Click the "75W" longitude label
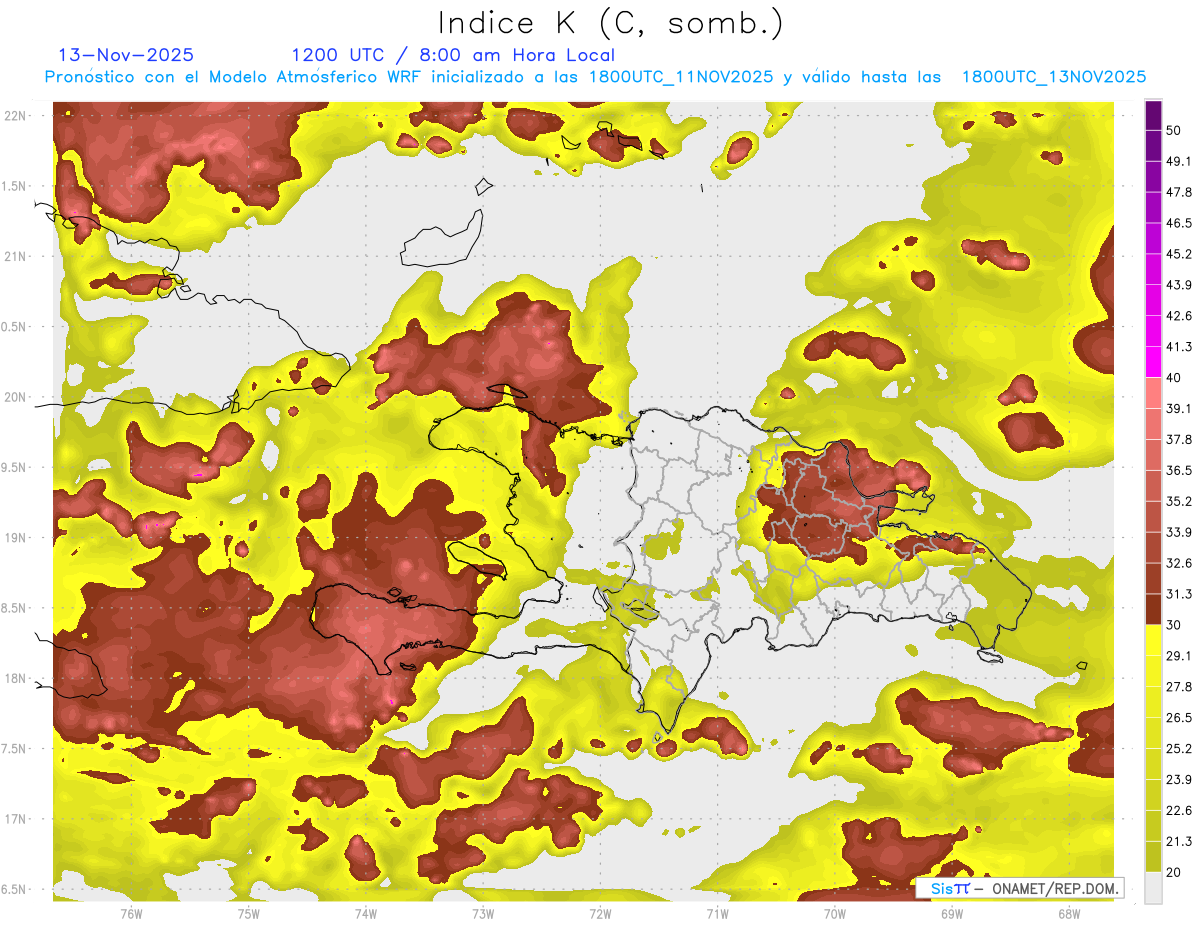The width and height of the screenshot is (1200, 927). (x=248, y=913)
